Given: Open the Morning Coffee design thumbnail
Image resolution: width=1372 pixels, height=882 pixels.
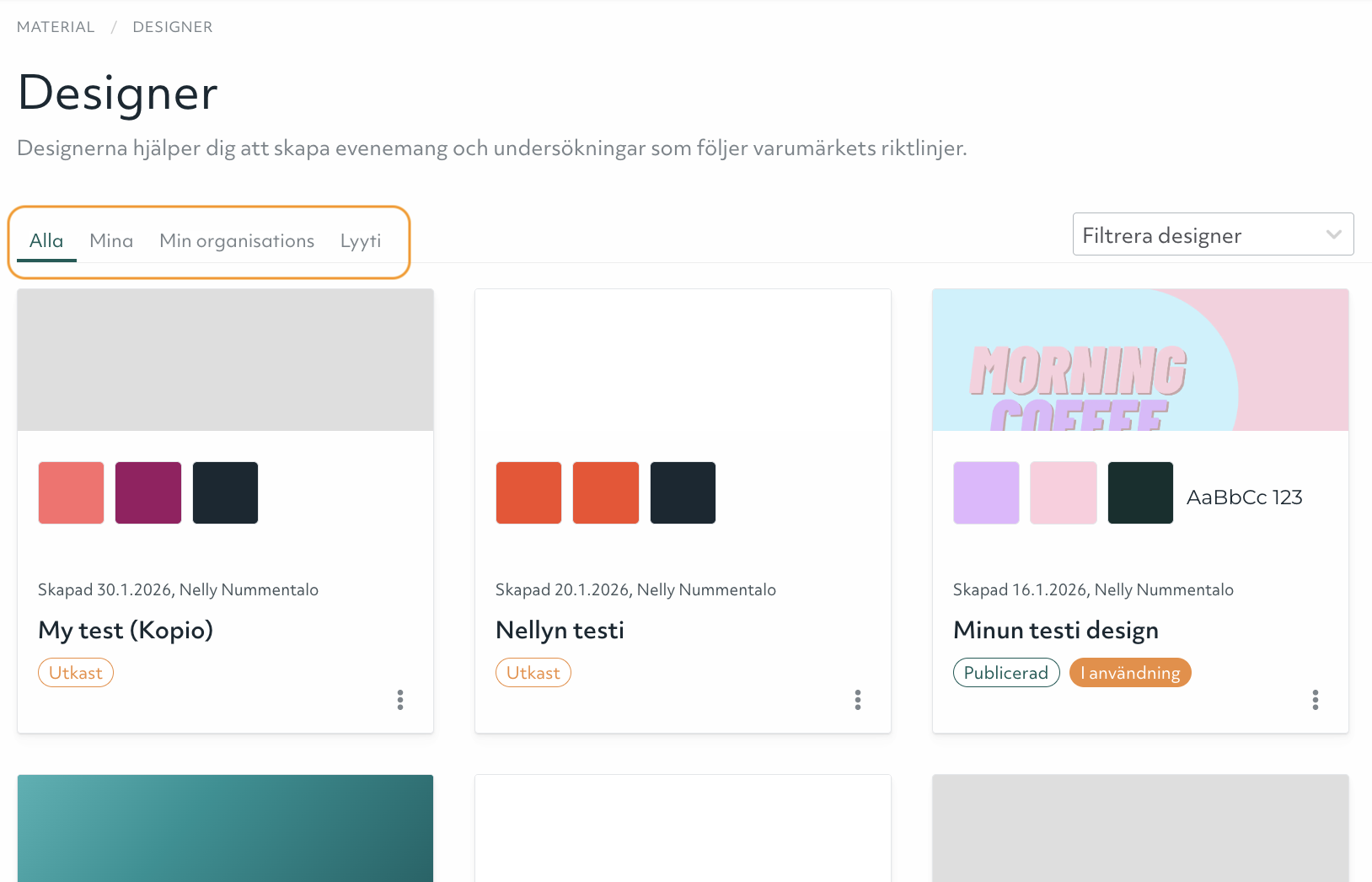Looking at the screenshot, I should tap(1140, 361).
